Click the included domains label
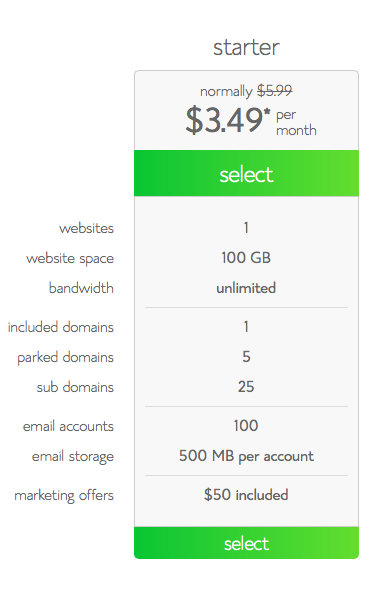Screen dimensions: 373x589 [x=60, y=327]
